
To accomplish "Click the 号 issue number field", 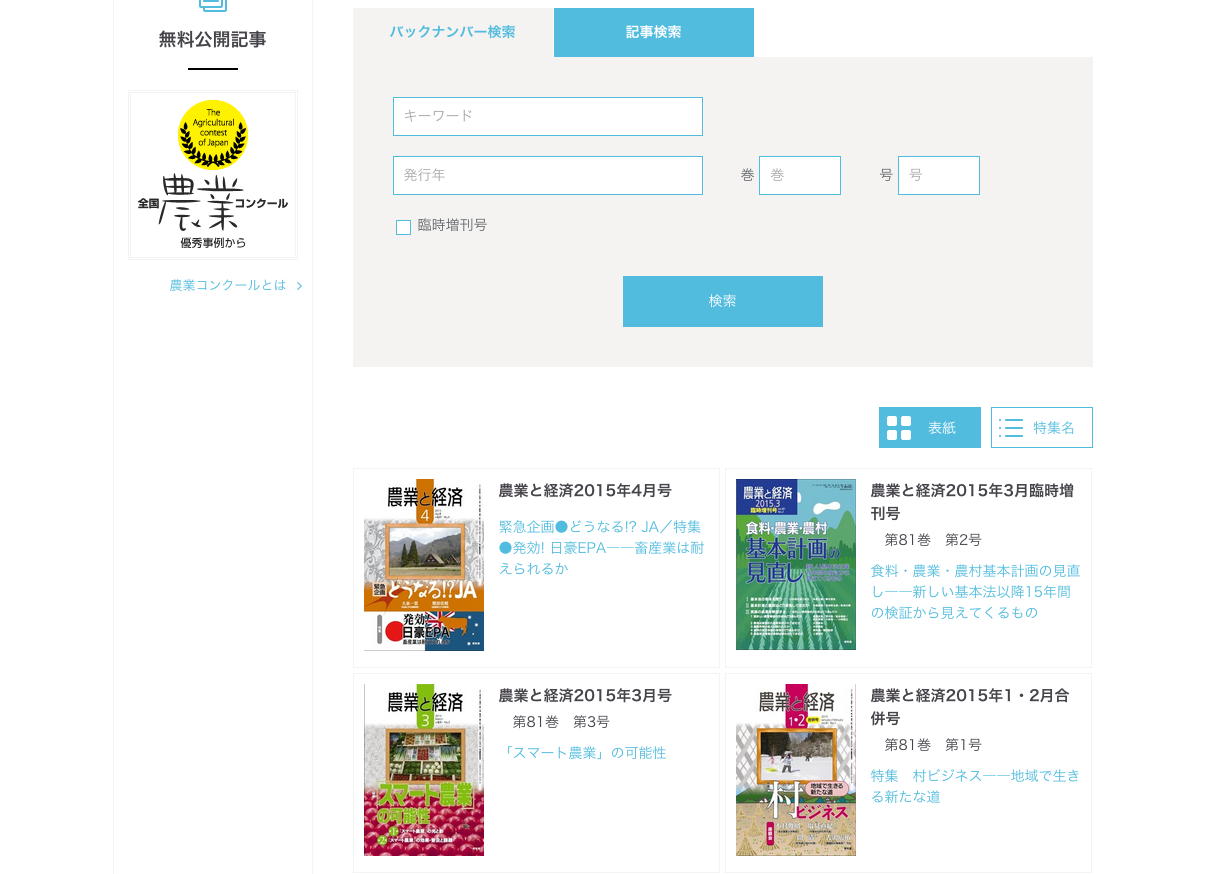I will tap(938, 175).
